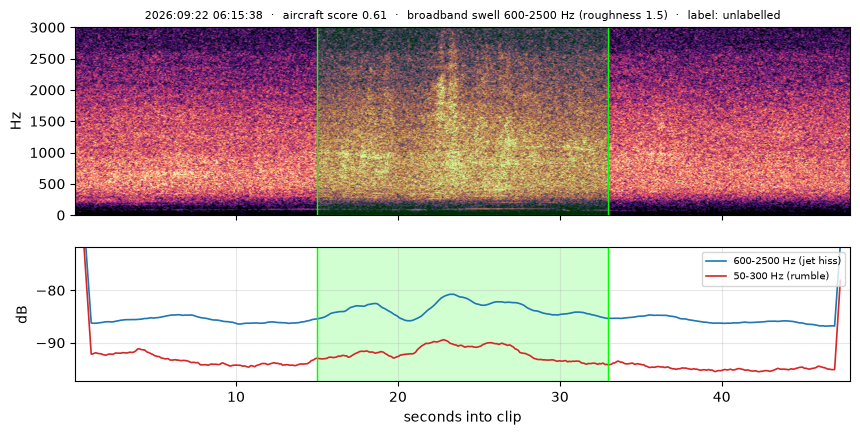Viewport: 860px width, 435px height.
Task: Click the 'Hz' y-axis label of spectrogram
Action: pyautogui.click(x=17, y=121)
